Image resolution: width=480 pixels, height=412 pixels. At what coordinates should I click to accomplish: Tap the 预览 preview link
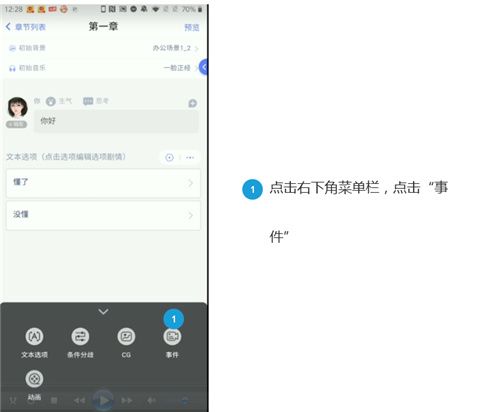[x=192, y=27]
